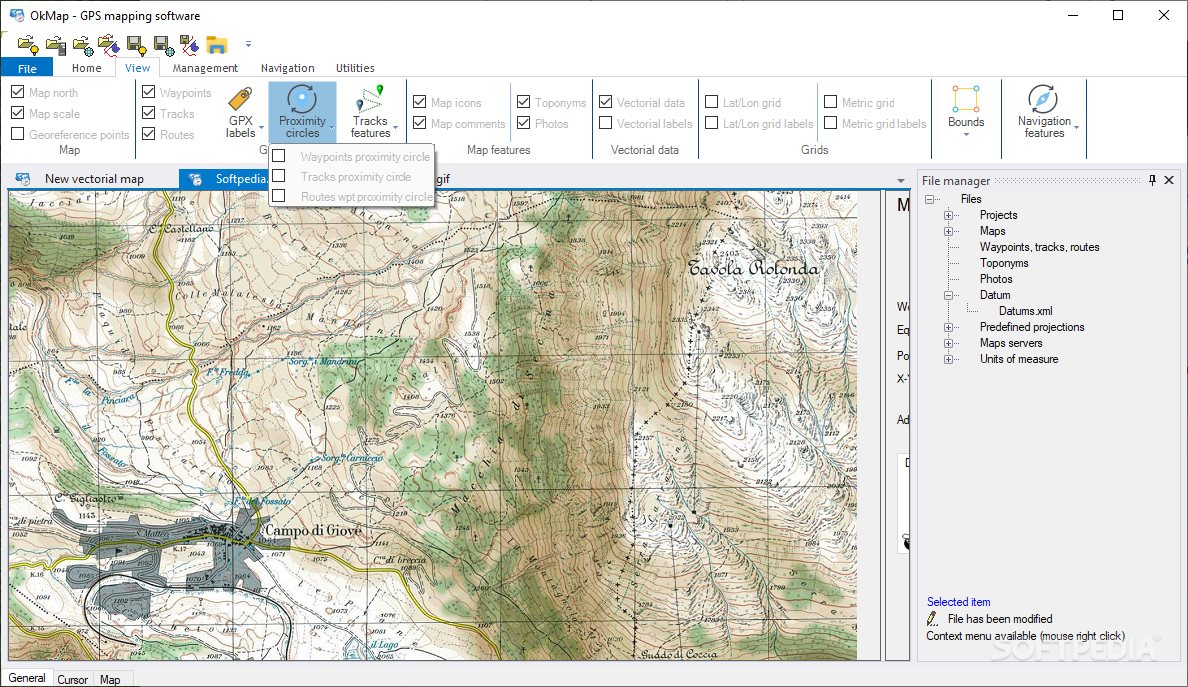This screenshot has height=687, width=1188.
Task: Switch to the Home ribbon tab
Action: 86,68
